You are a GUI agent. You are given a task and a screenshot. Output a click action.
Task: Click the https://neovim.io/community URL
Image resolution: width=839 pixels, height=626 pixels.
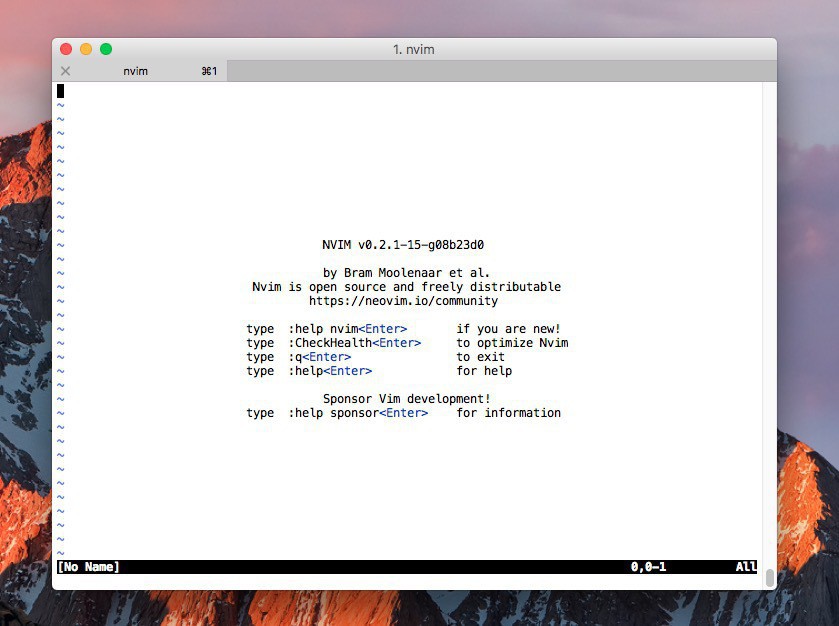click(x=403, y=301)
